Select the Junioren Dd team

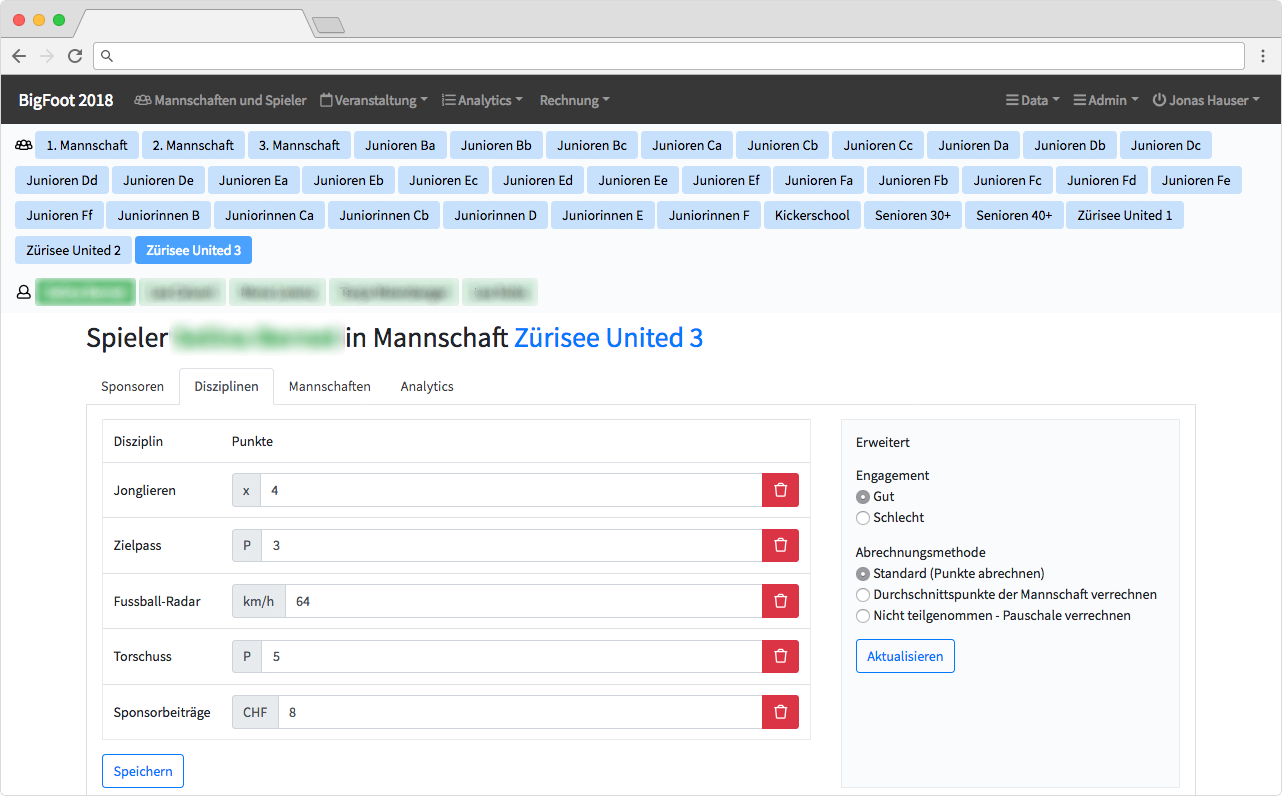[x=62, y=180]
